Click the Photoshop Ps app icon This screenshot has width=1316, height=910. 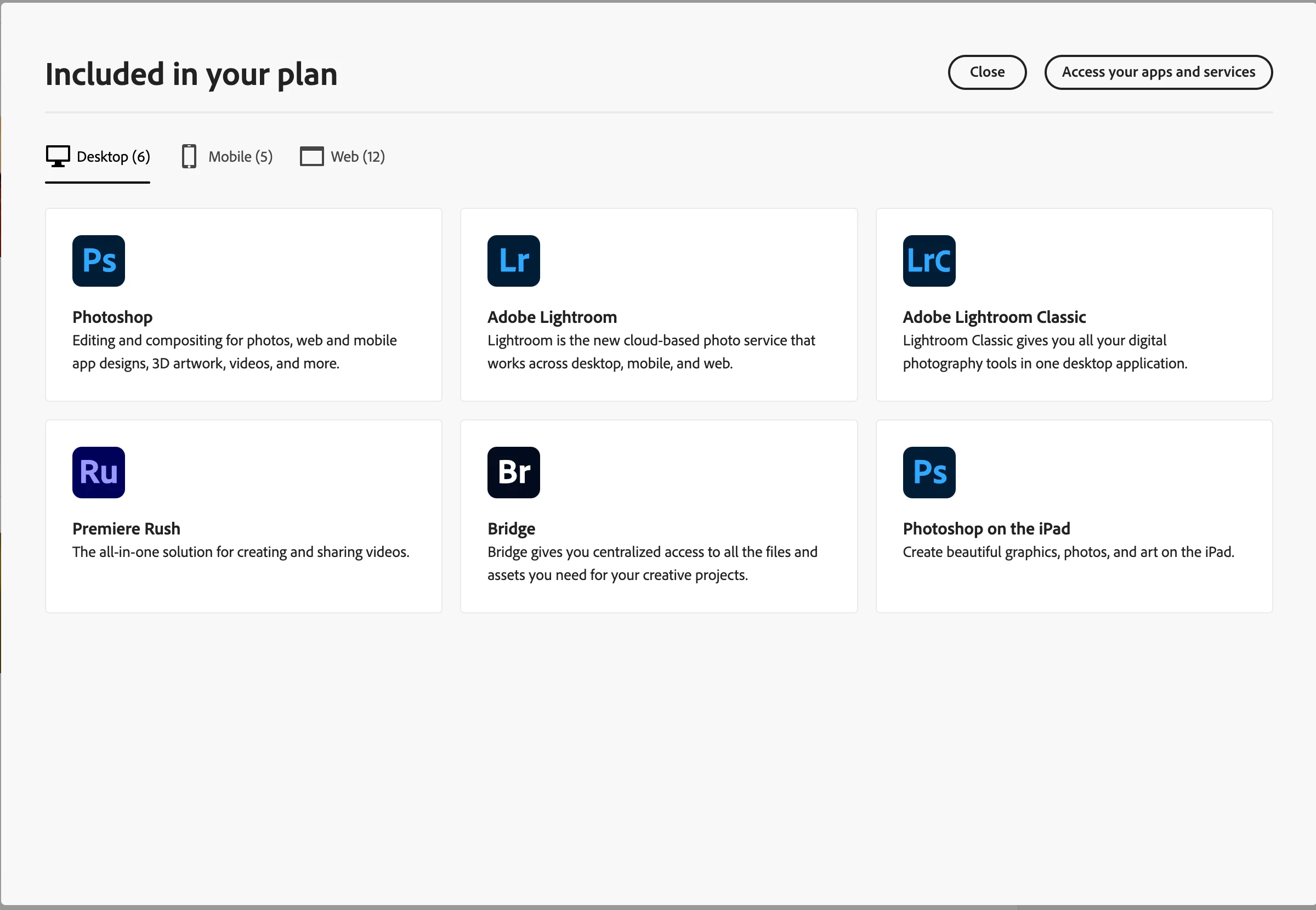click(x=99, y=260)
